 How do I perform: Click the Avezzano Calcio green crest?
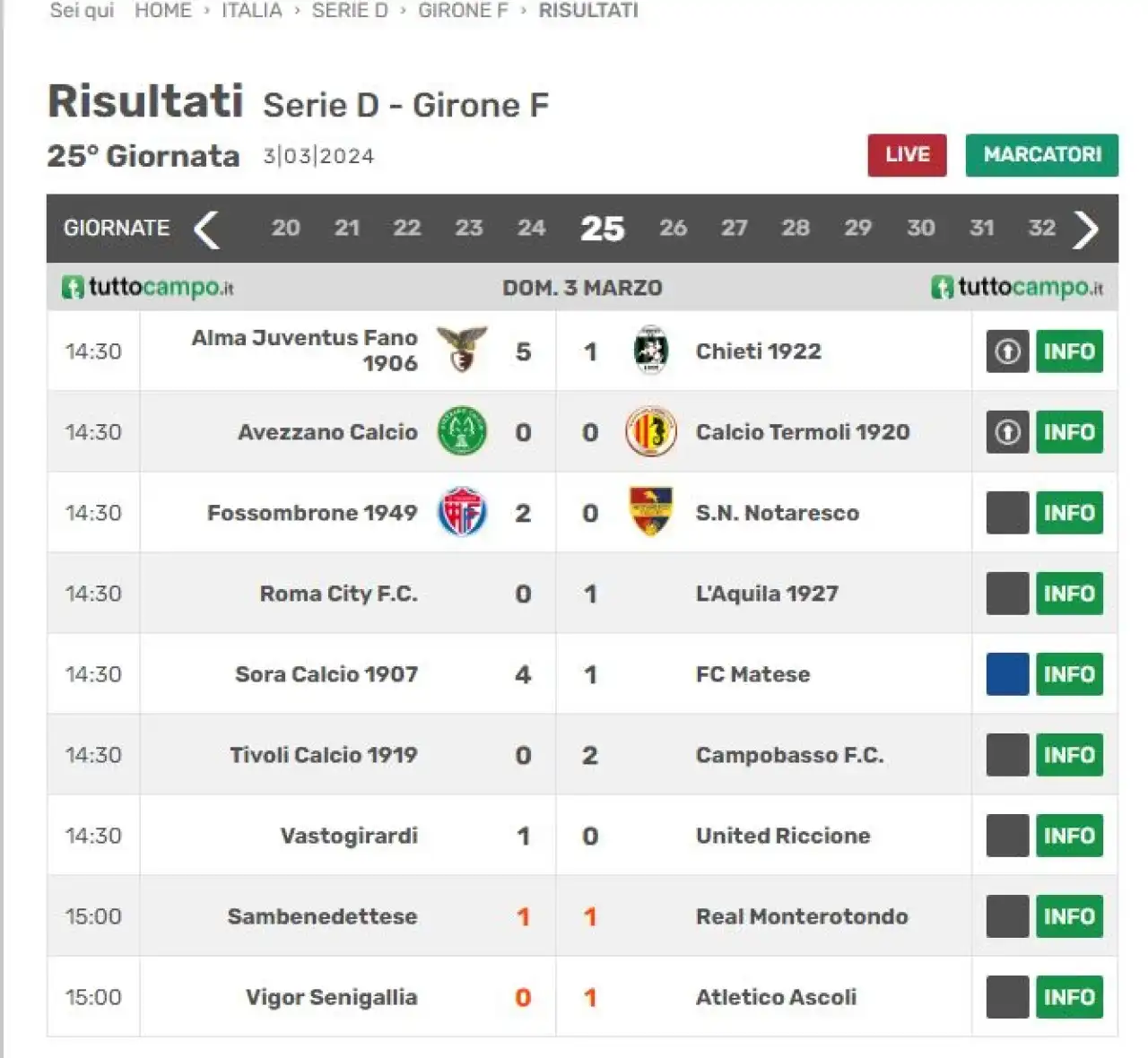coord(462,431)
